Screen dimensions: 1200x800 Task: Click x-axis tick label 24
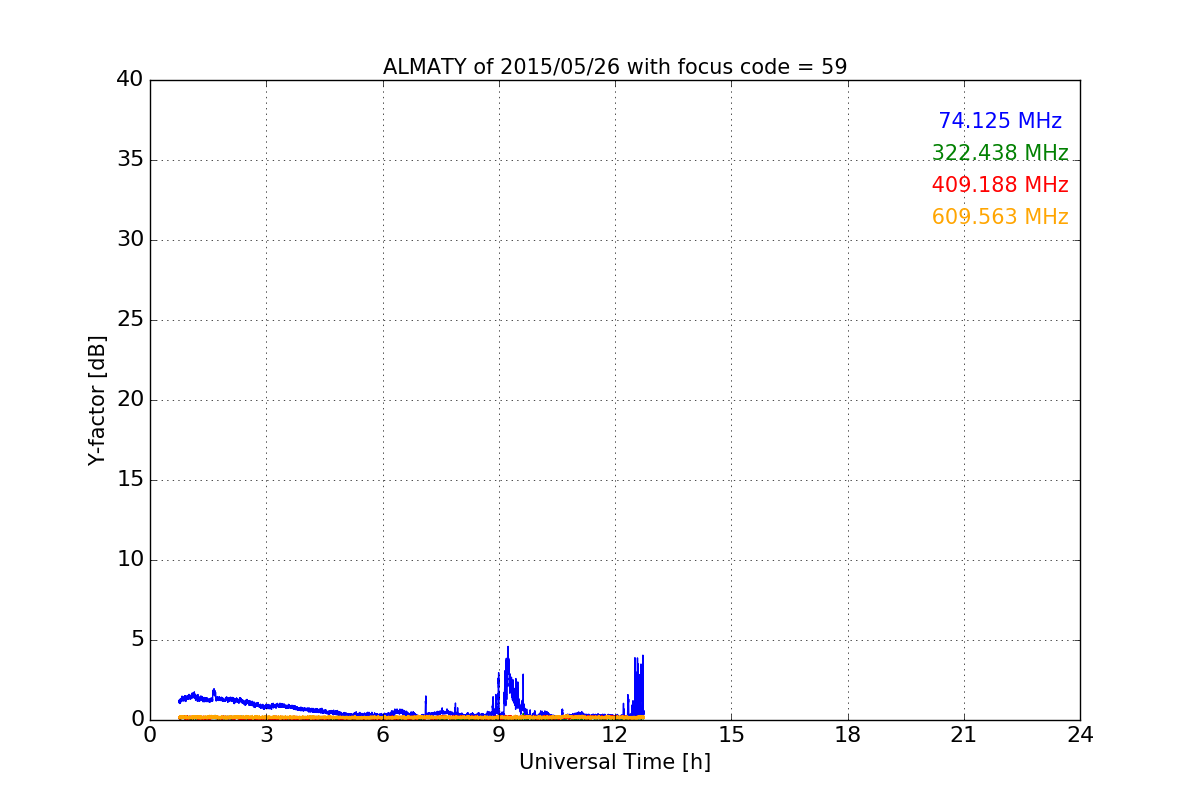coord(1080,735)
